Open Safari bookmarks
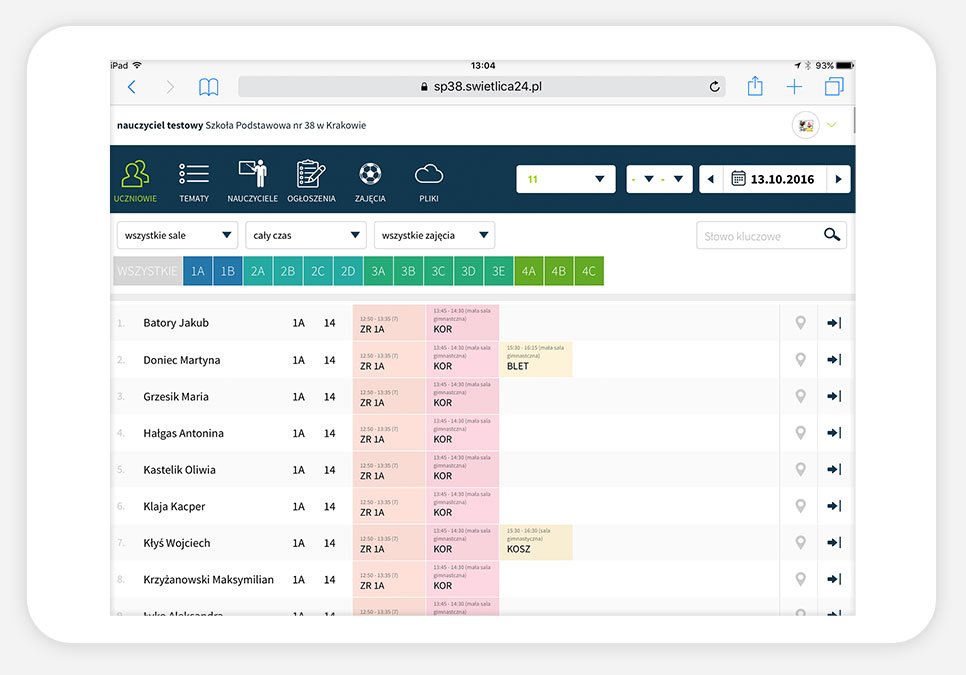The width and height of the screenshot is (966, 675). pos(208,87)
